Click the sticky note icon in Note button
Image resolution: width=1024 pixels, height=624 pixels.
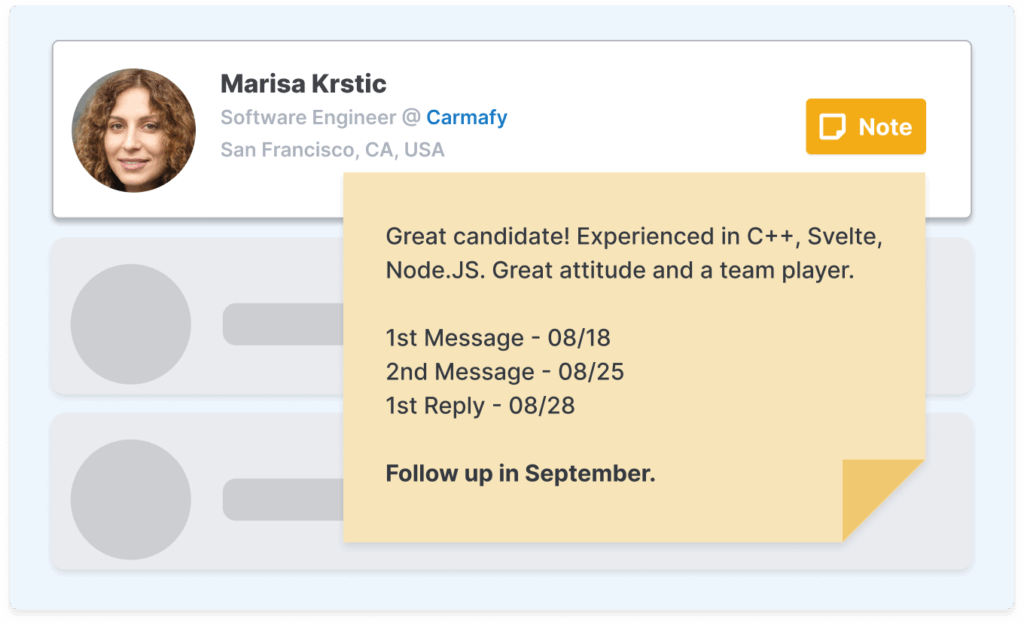tap(832, 127)
